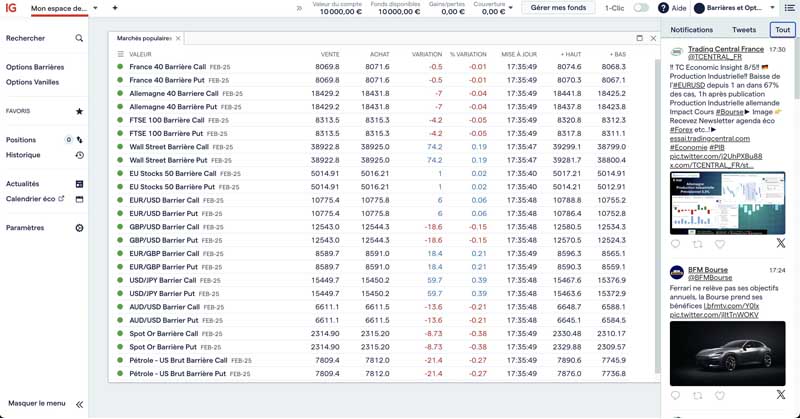The height and width of the screenshot is (419, 800).
Task: Open Options Barrières menu item
Action: click(35, 67)
